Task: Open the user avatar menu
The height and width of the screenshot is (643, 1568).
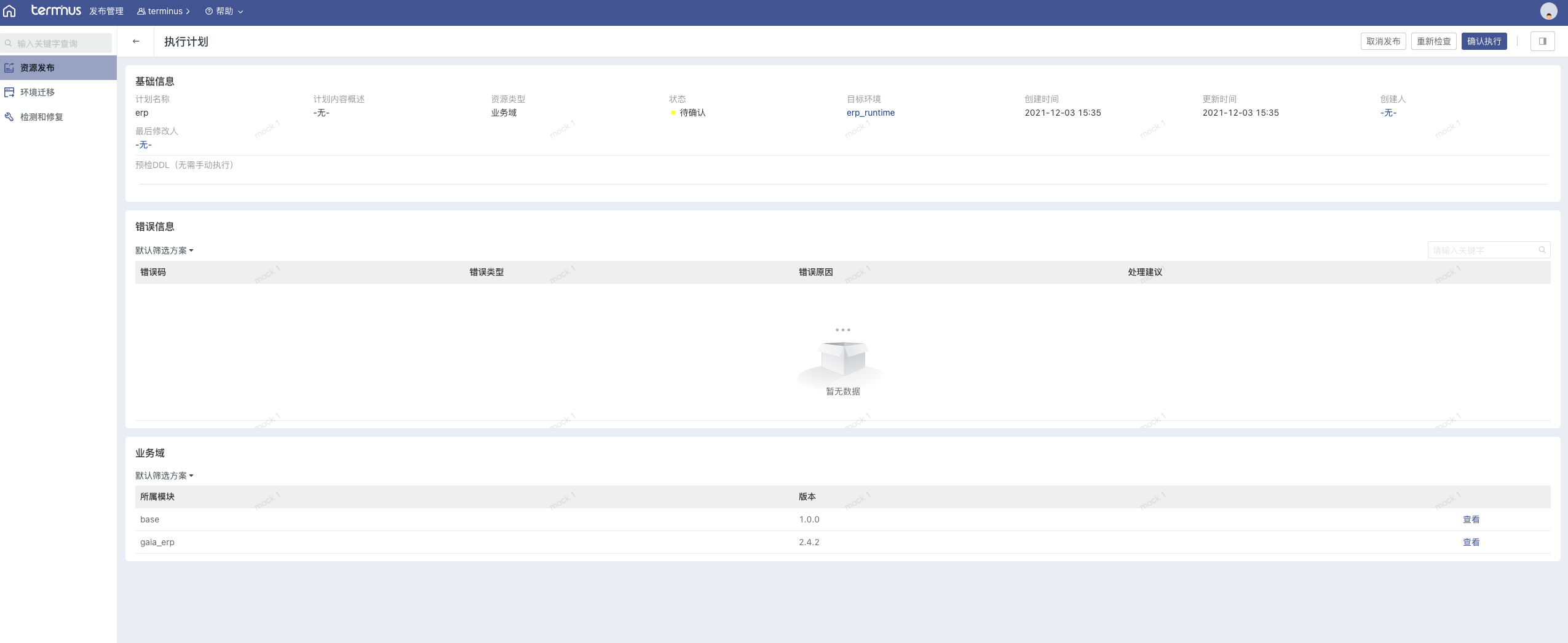Action: pos(1548,11)
